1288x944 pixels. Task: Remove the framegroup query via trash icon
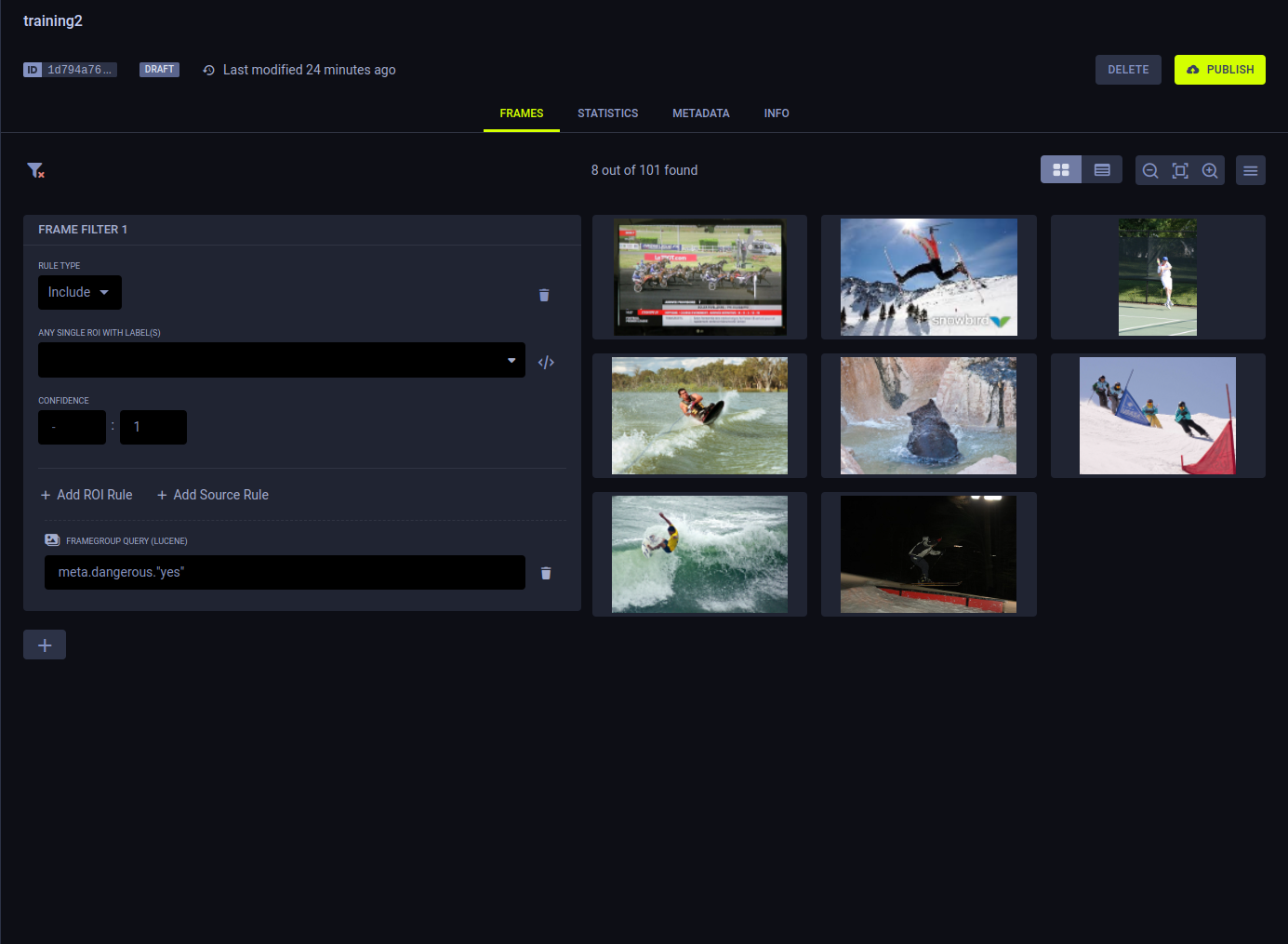coord(546,573)
